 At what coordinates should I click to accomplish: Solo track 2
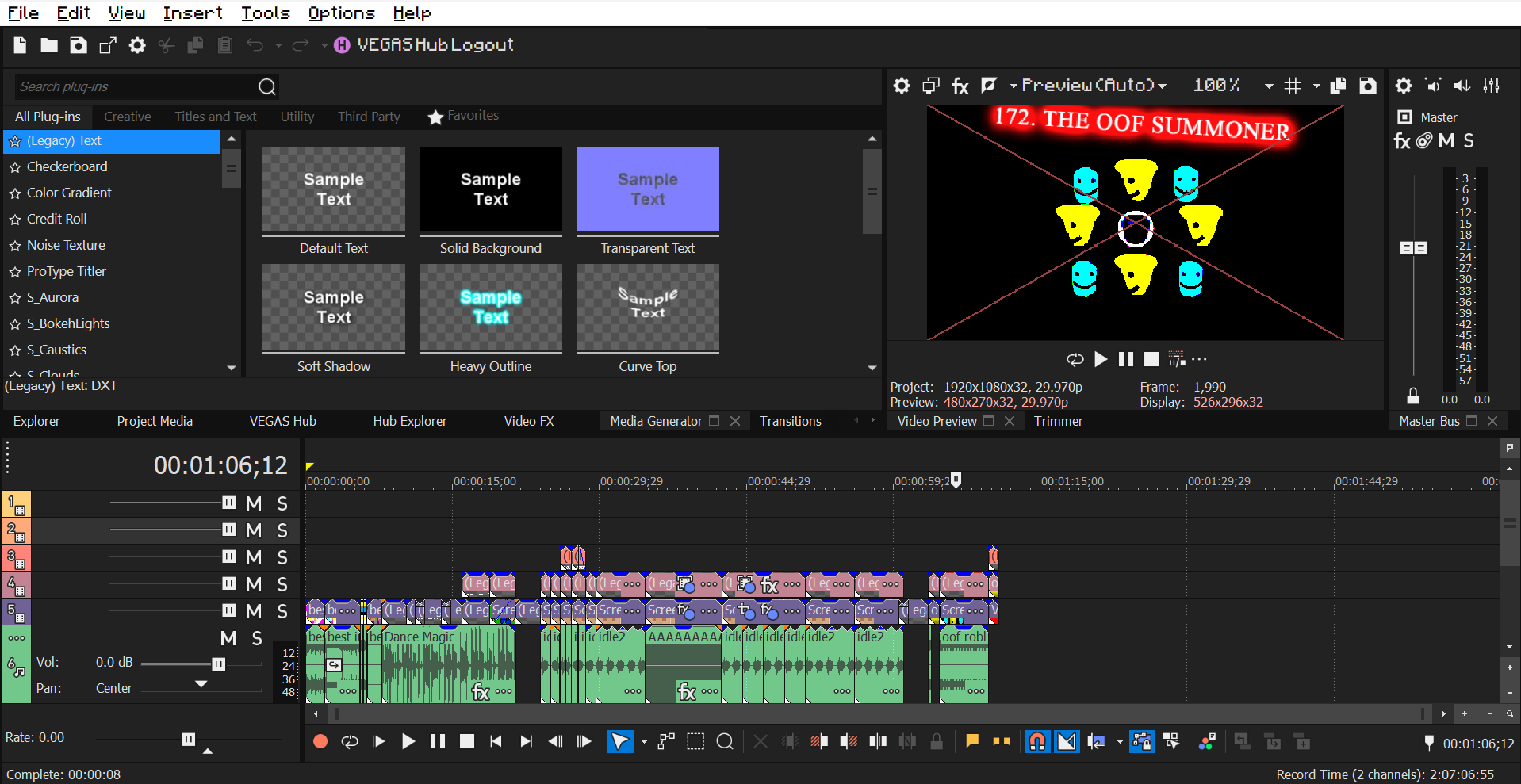(x=282, y=530)
